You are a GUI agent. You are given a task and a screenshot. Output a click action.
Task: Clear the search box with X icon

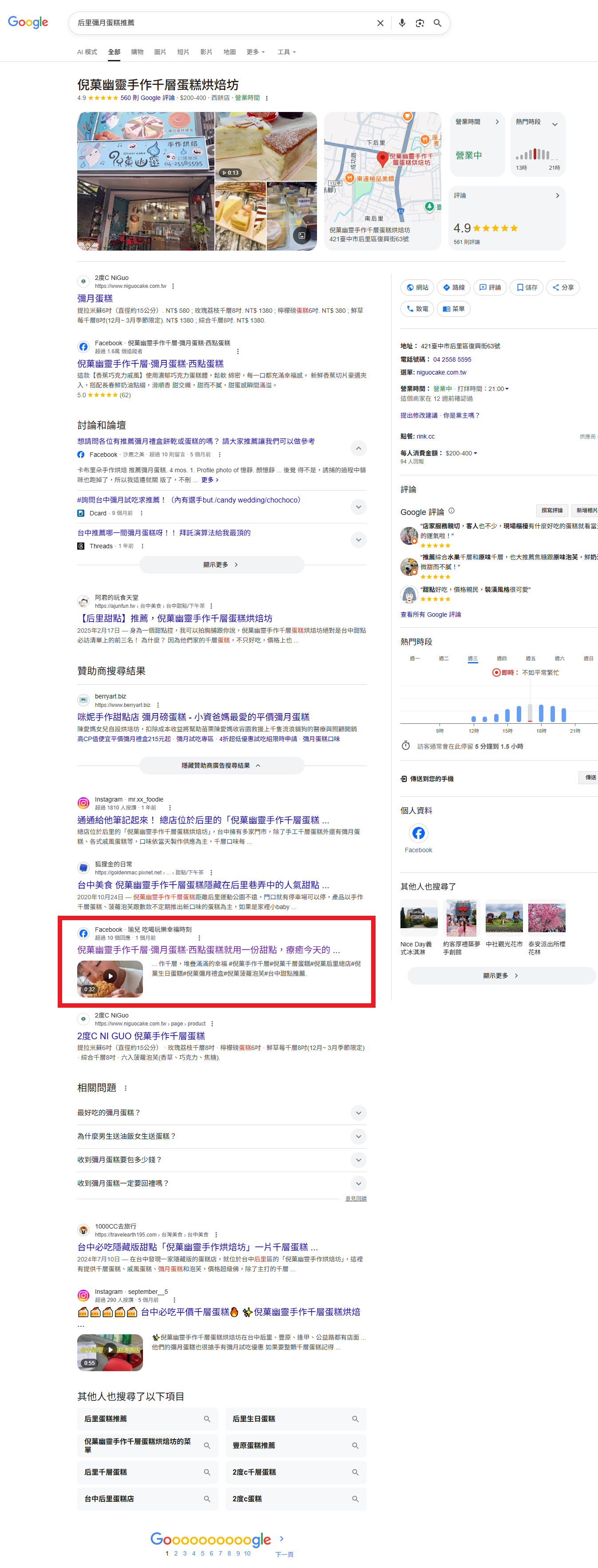pyautogui.click(x=380, y=23)
